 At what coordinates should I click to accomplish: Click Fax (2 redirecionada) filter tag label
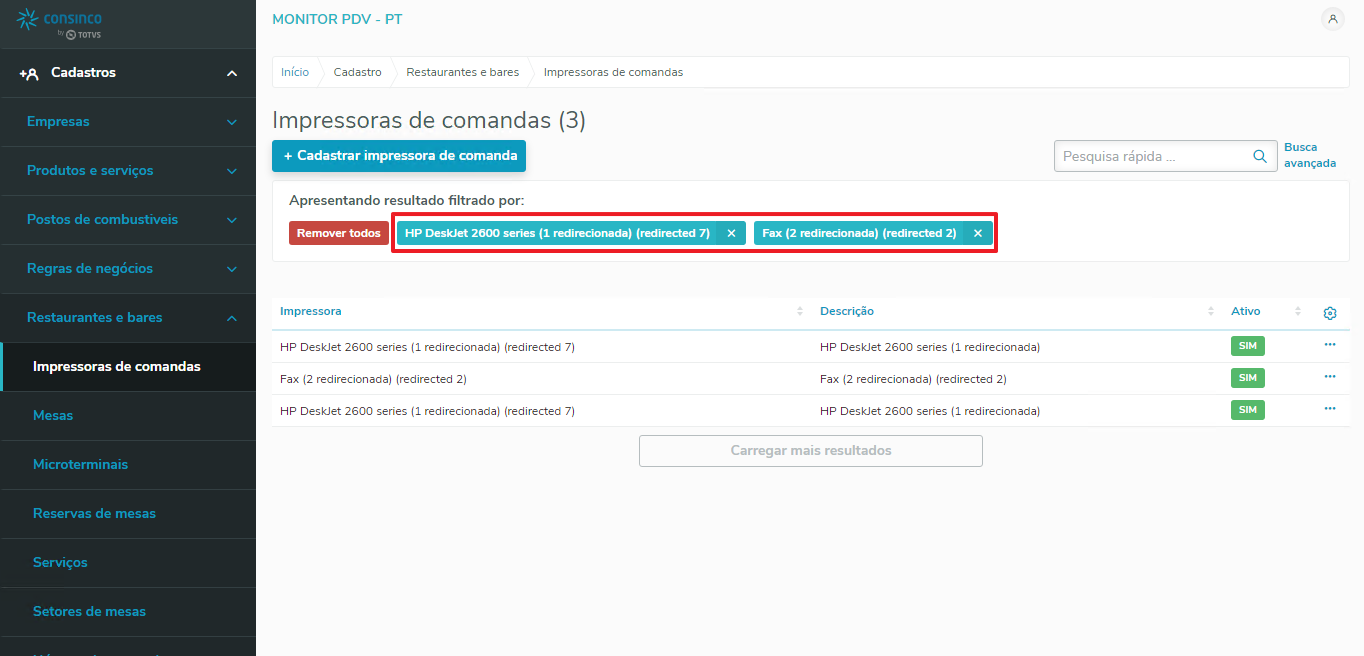tap(859, 233)
